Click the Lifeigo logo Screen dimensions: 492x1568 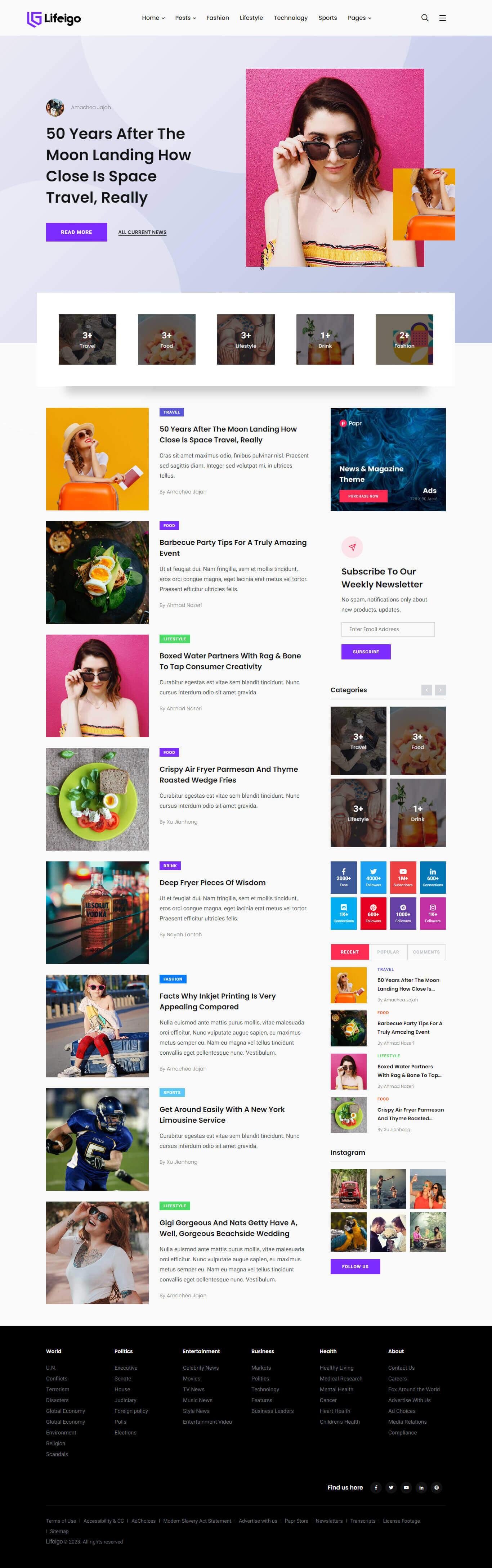pos(54,19)
